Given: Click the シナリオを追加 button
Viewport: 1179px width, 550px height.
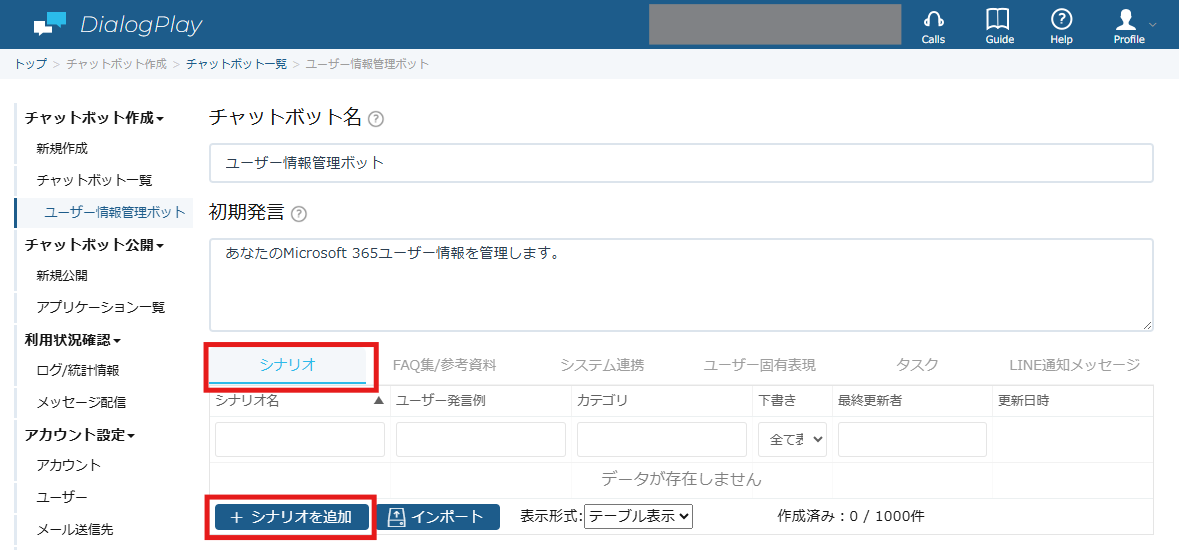Looking at the screenshot, I should (292, 517).
